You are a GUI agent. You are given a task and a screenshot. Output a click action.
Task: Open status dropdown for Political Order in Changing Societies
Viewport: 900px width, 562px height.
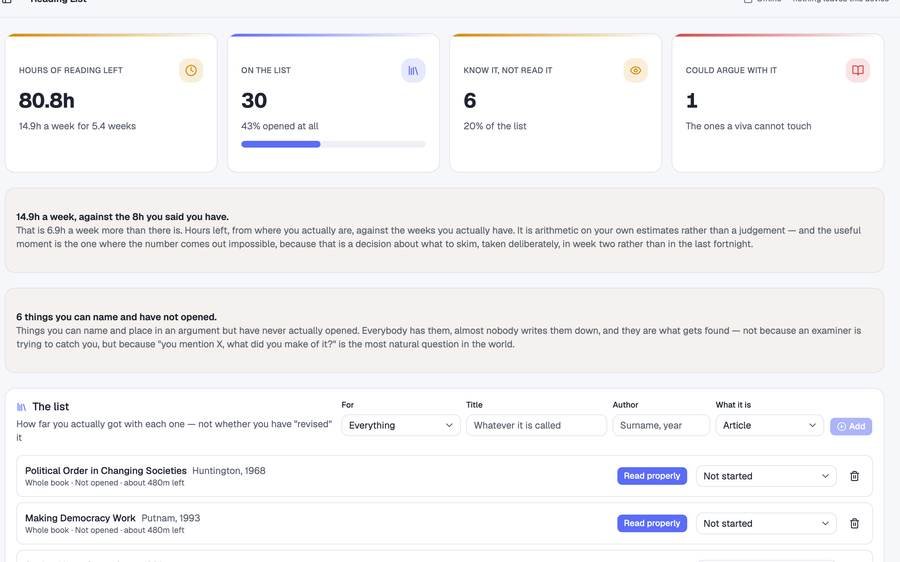tap(766, 476)
